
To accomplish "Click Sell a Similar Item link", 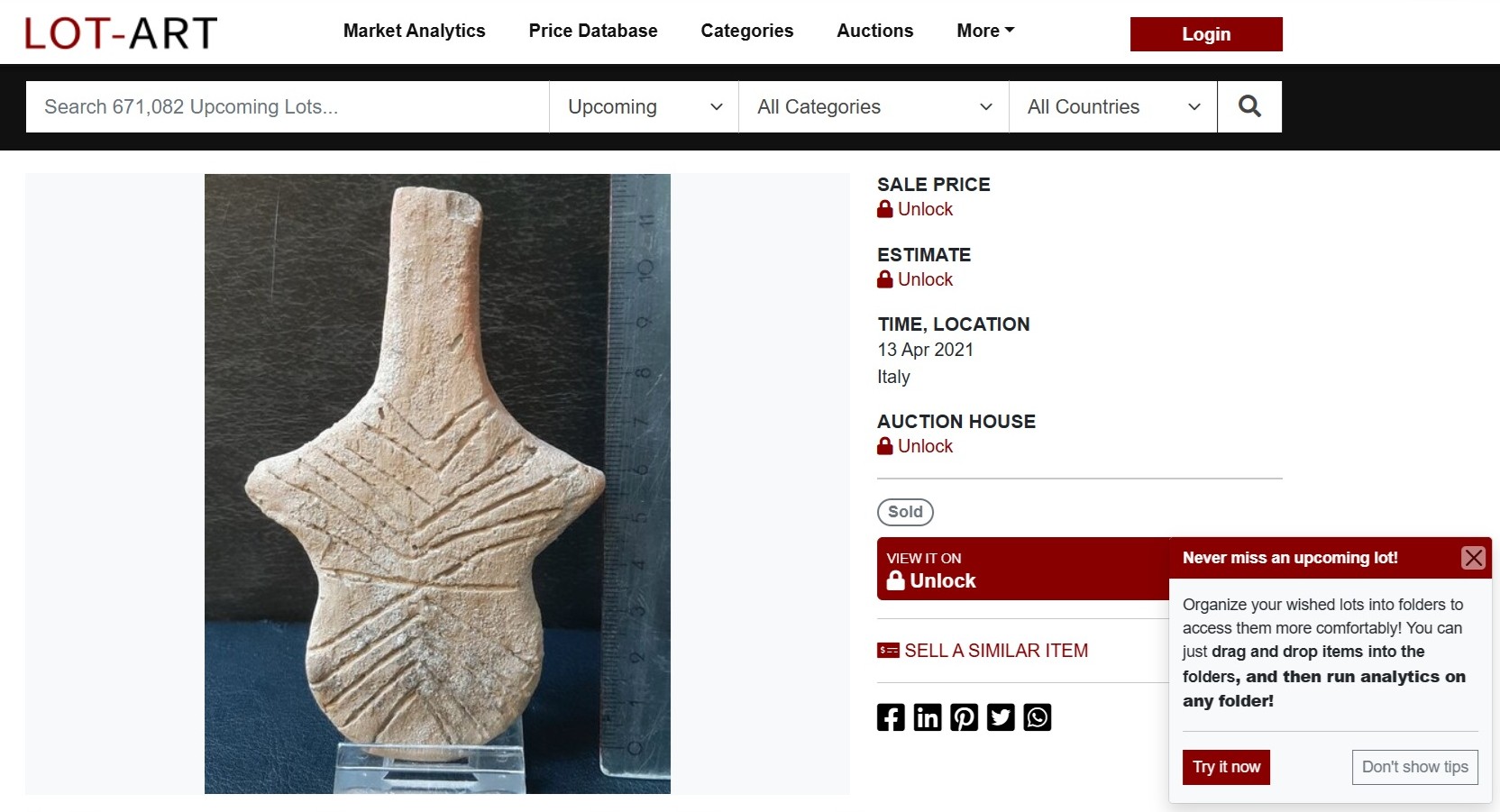I will [995, 651].
